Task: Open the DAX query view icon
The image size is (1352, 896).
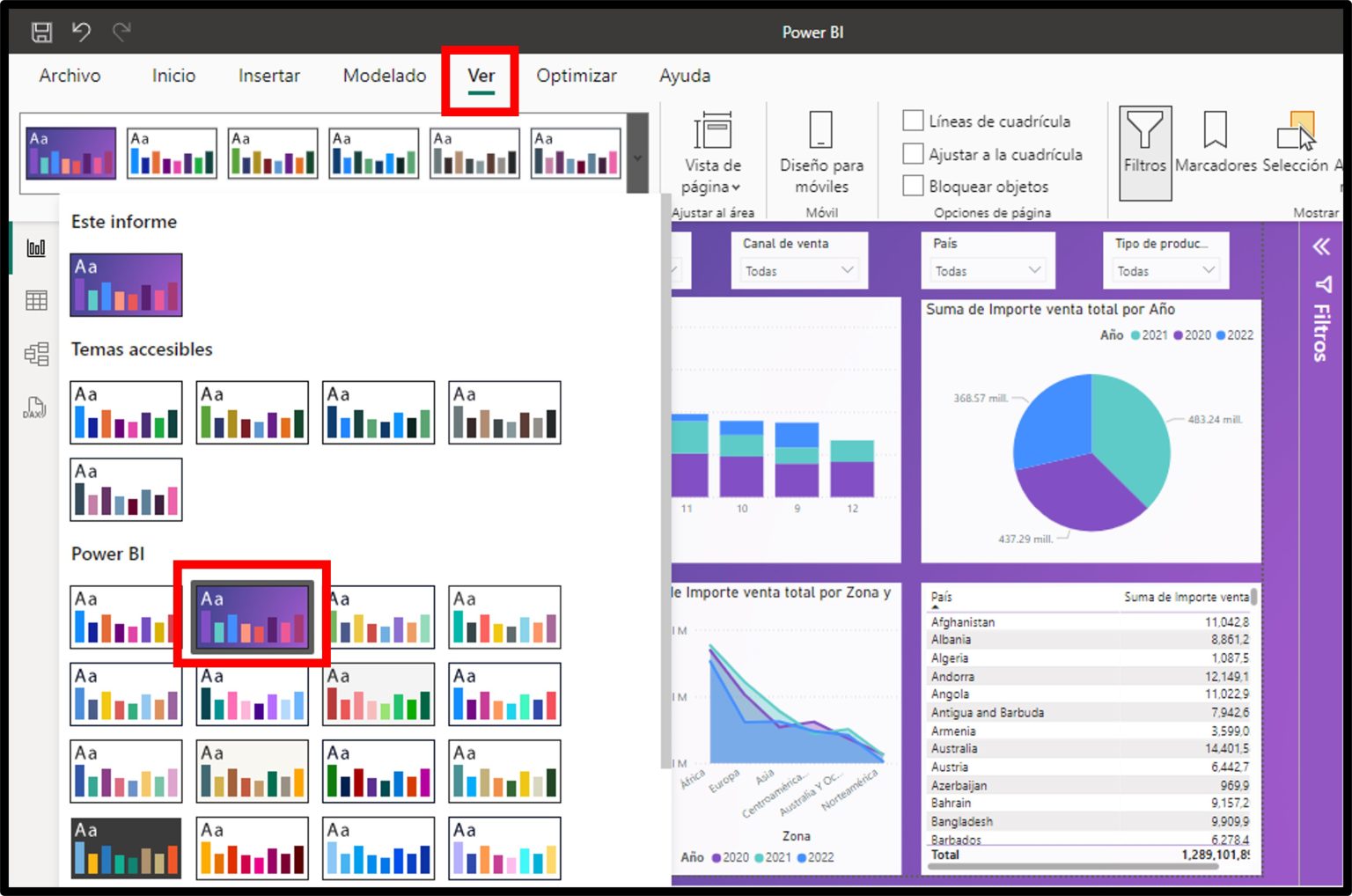Action: [x=35, y=407]
